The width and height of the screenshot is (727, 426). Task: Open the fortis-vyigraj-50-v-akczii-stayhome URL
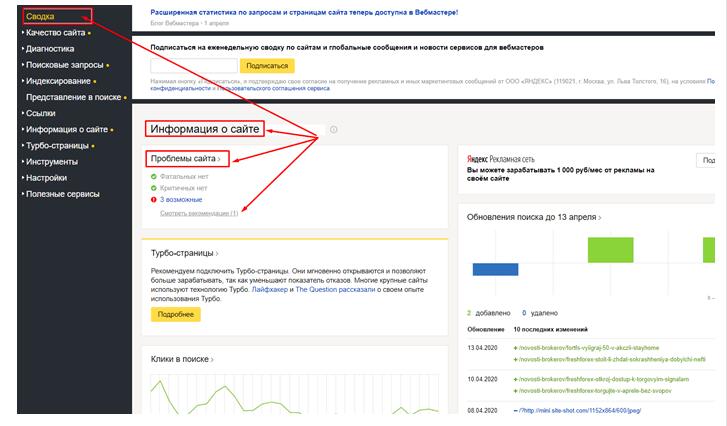[x=586, y=348]
